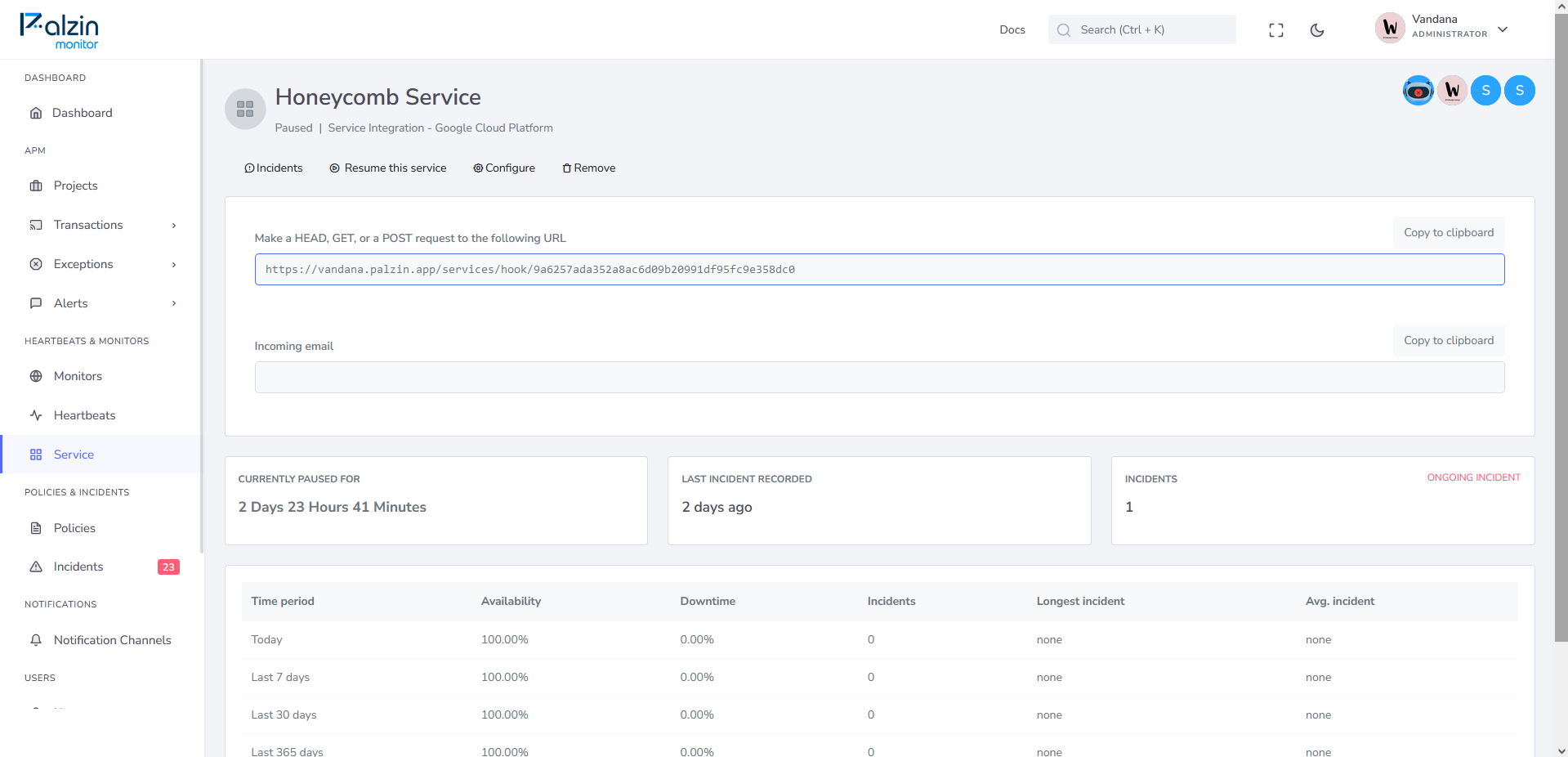
Task: Open the Incidents tab for this service
Action: [x=273, y=168]
